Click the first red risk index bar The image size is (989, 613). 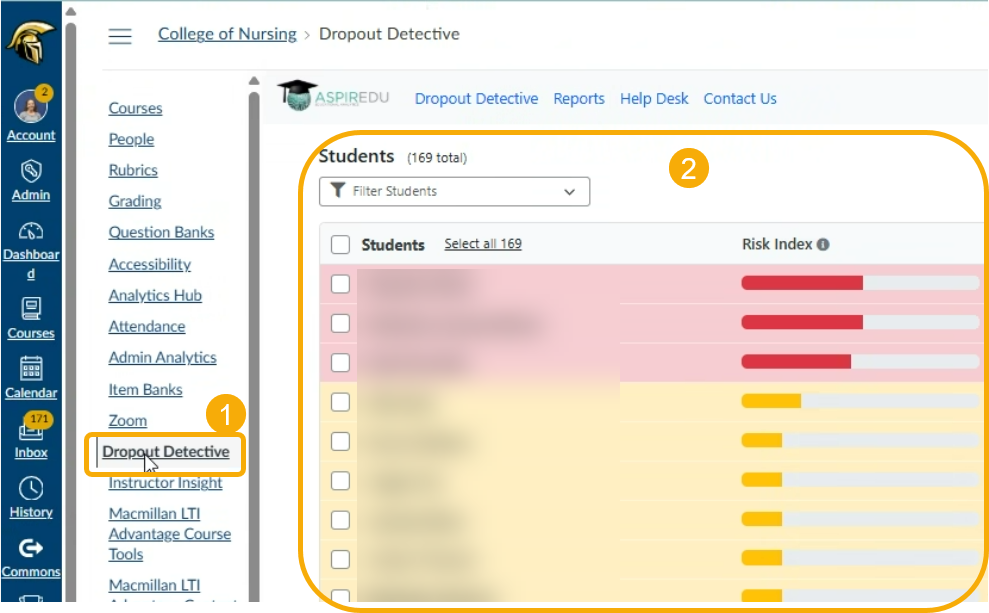pyautogui.click(x=860, y=283)
